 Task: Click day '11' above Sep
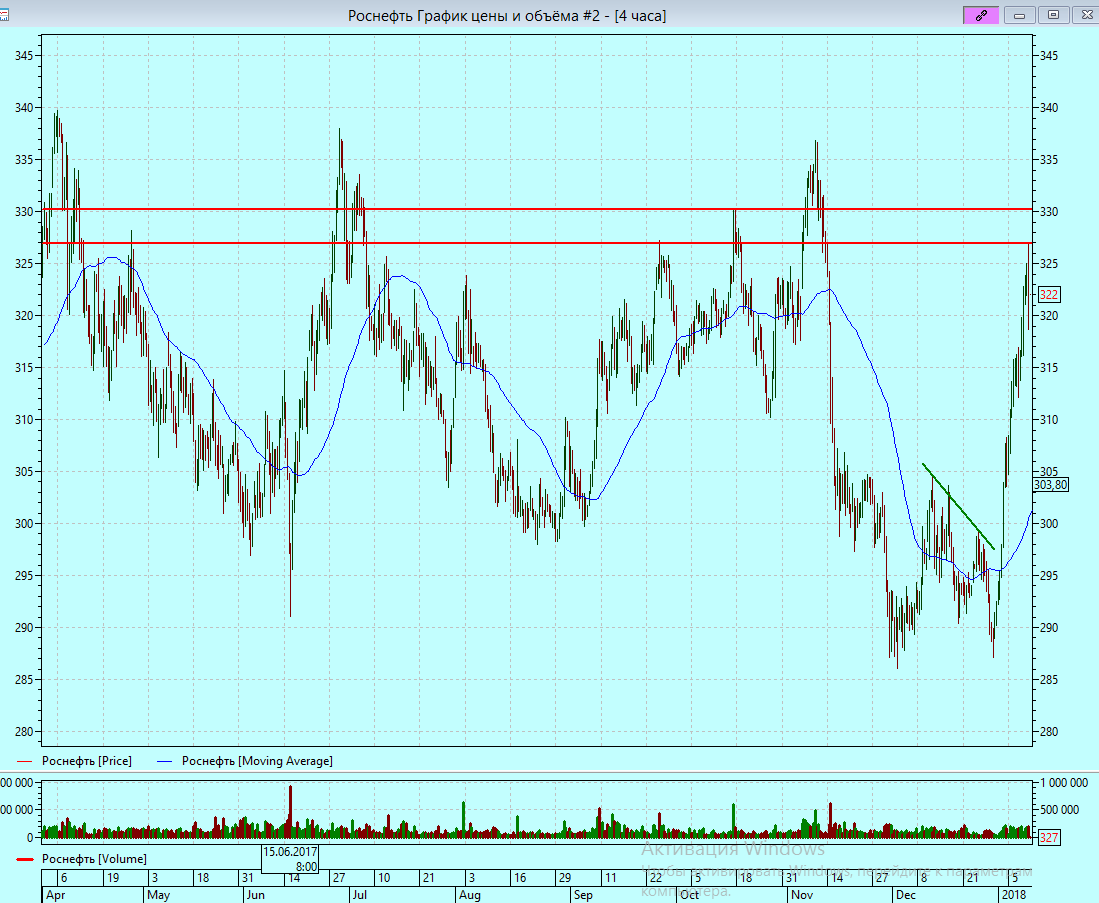(x=610, y=878)
